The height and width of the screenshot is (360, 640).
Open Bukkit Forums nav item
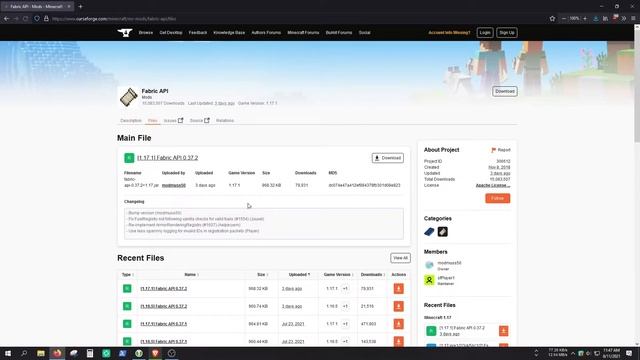tap(339, 33)
